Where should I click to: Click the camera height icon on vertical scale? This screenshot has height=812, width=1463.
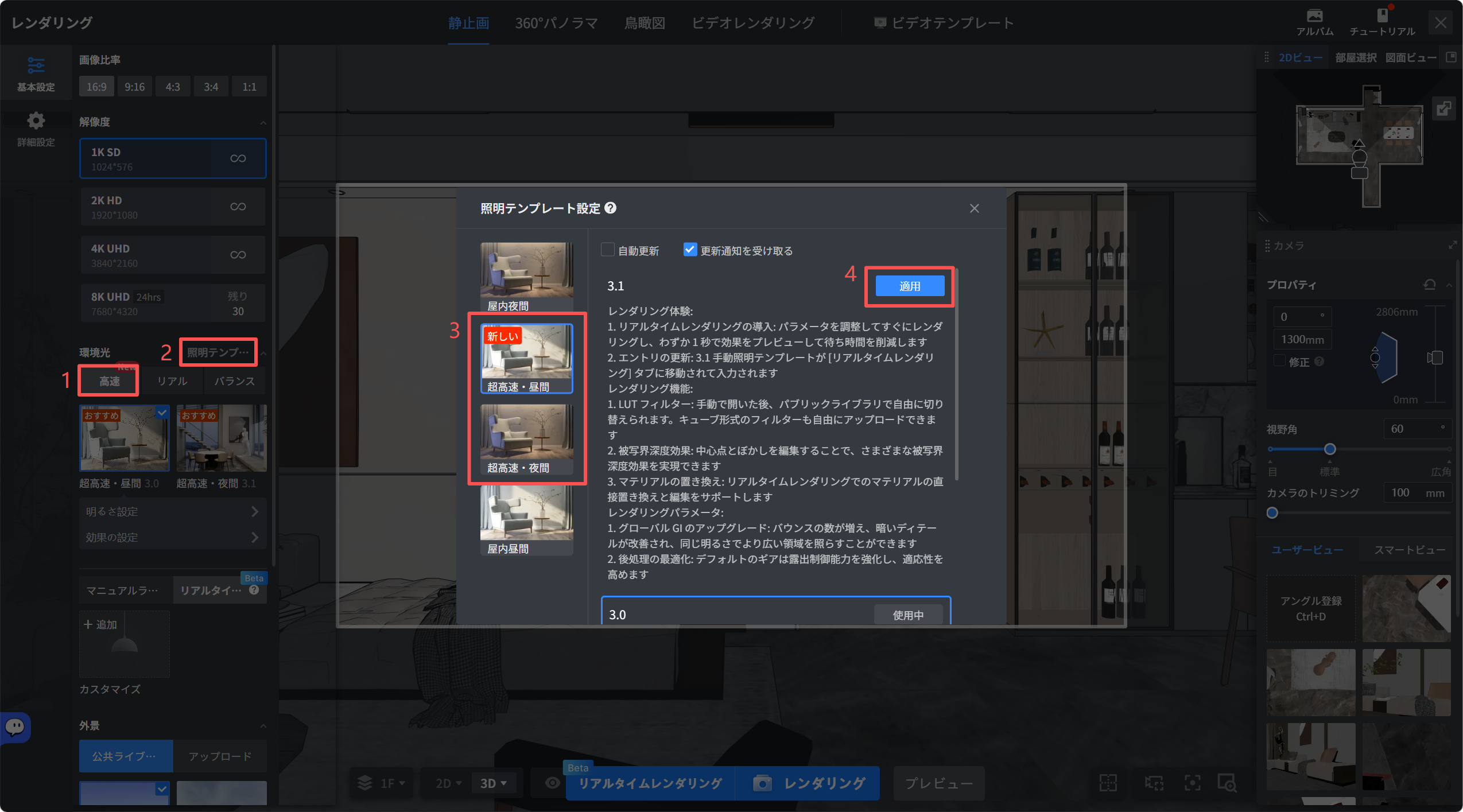pyautogui.click(x=1435, y=358)
